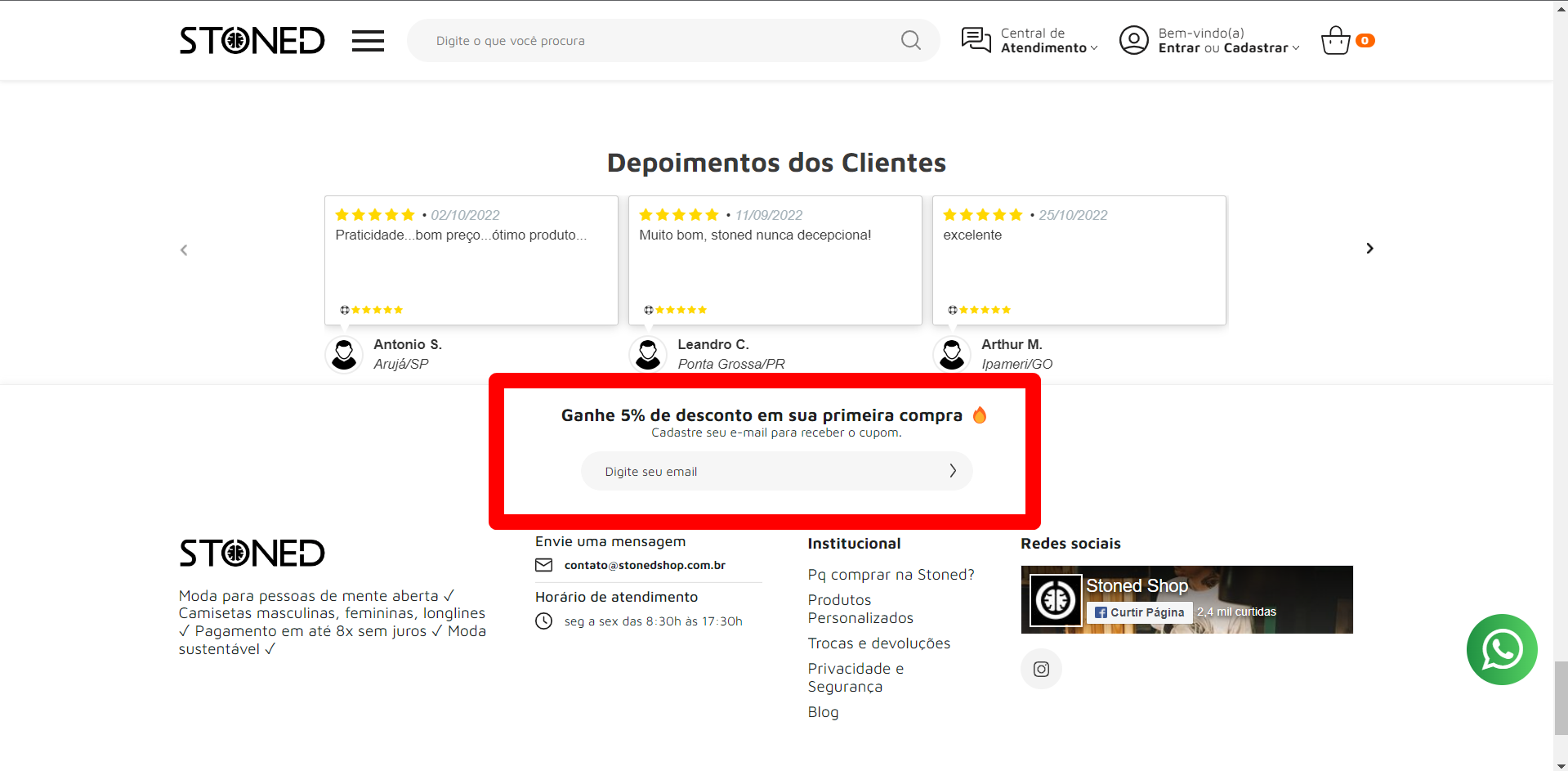Viewport: 1568px width, 771px height.
Task: Click the orange cart count badge
Action: point(1365,40)
